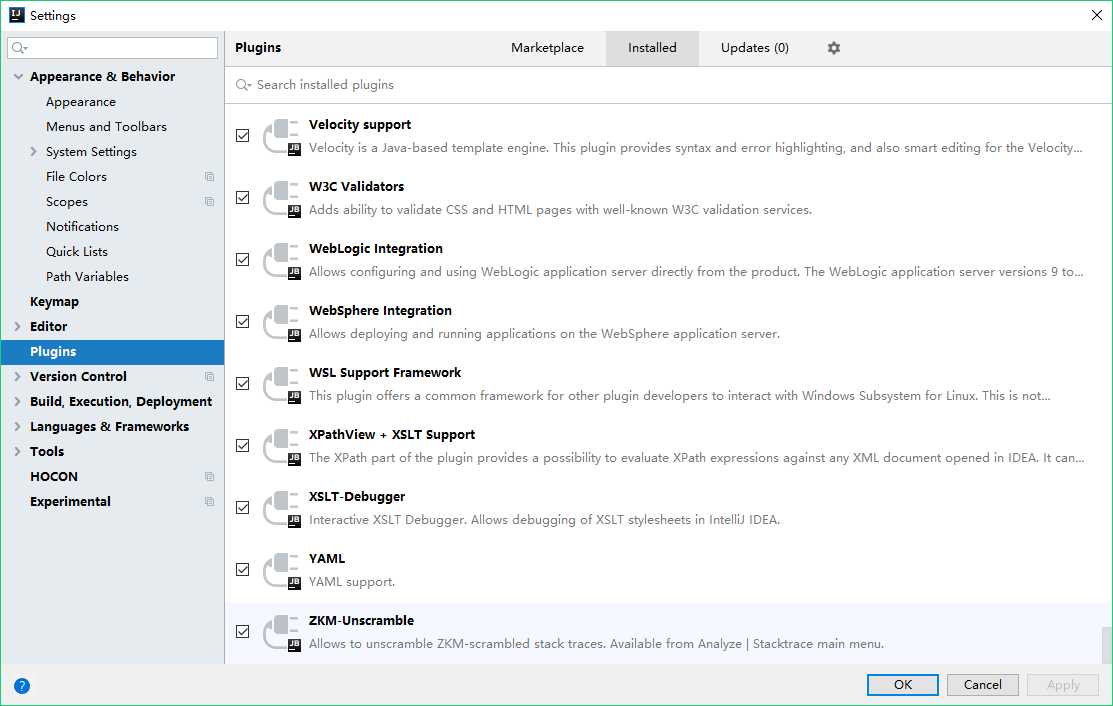
Task: Click the WSL Support Framework plugin icon
Action: point(282,384)
